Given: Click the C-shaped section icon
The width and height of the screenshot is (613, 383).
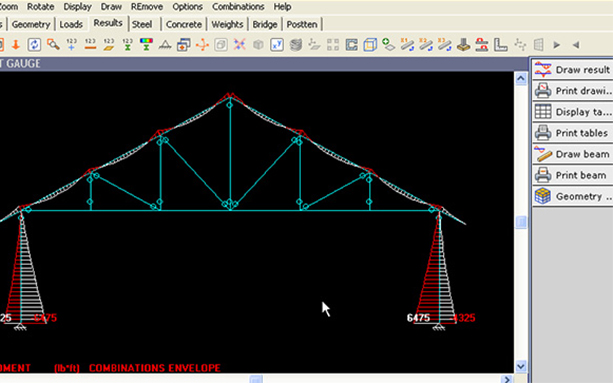Looking at the screenshot, I should [351, 45].
